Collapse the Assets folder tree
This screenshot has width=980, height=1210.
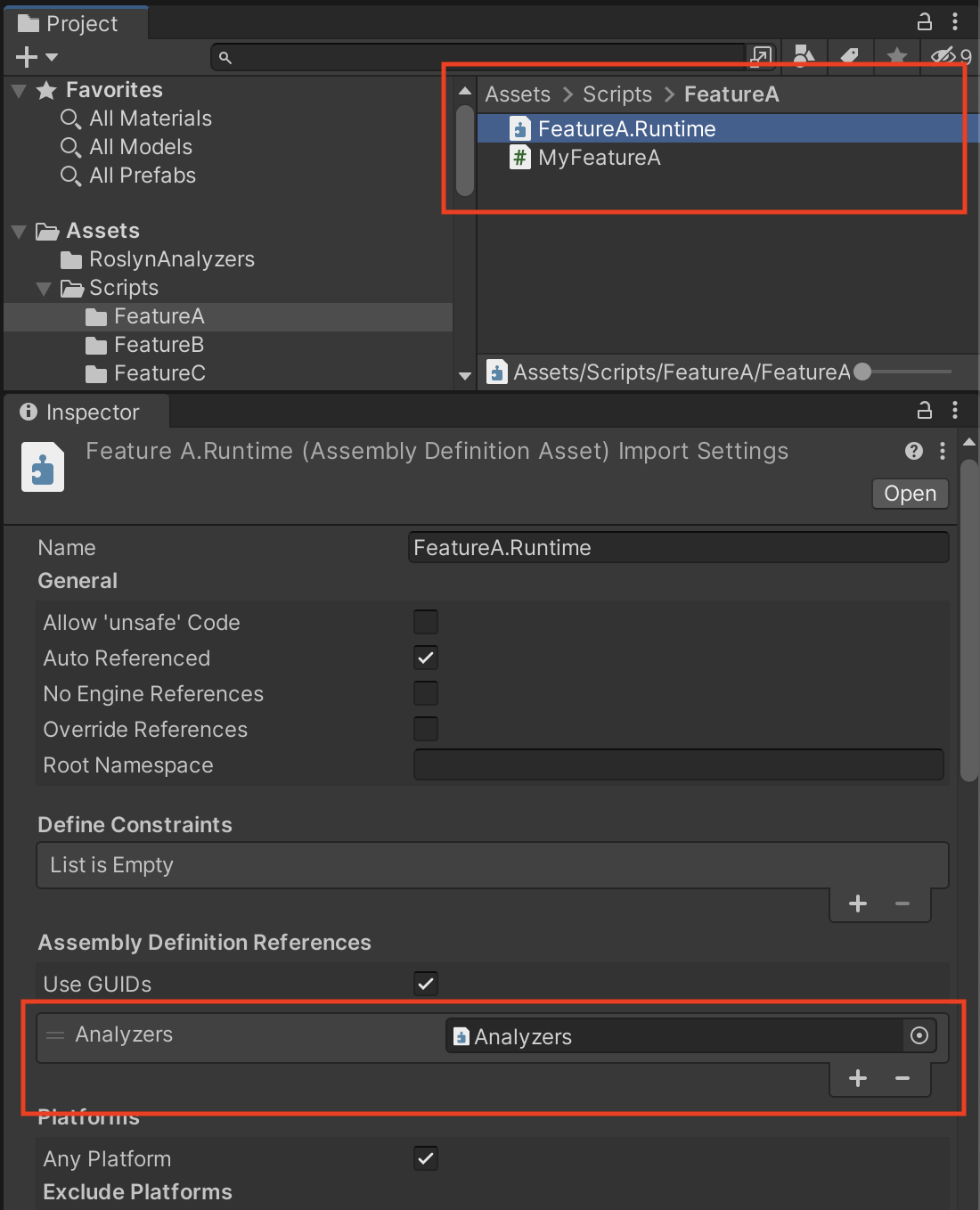click(x=19, y=232)
